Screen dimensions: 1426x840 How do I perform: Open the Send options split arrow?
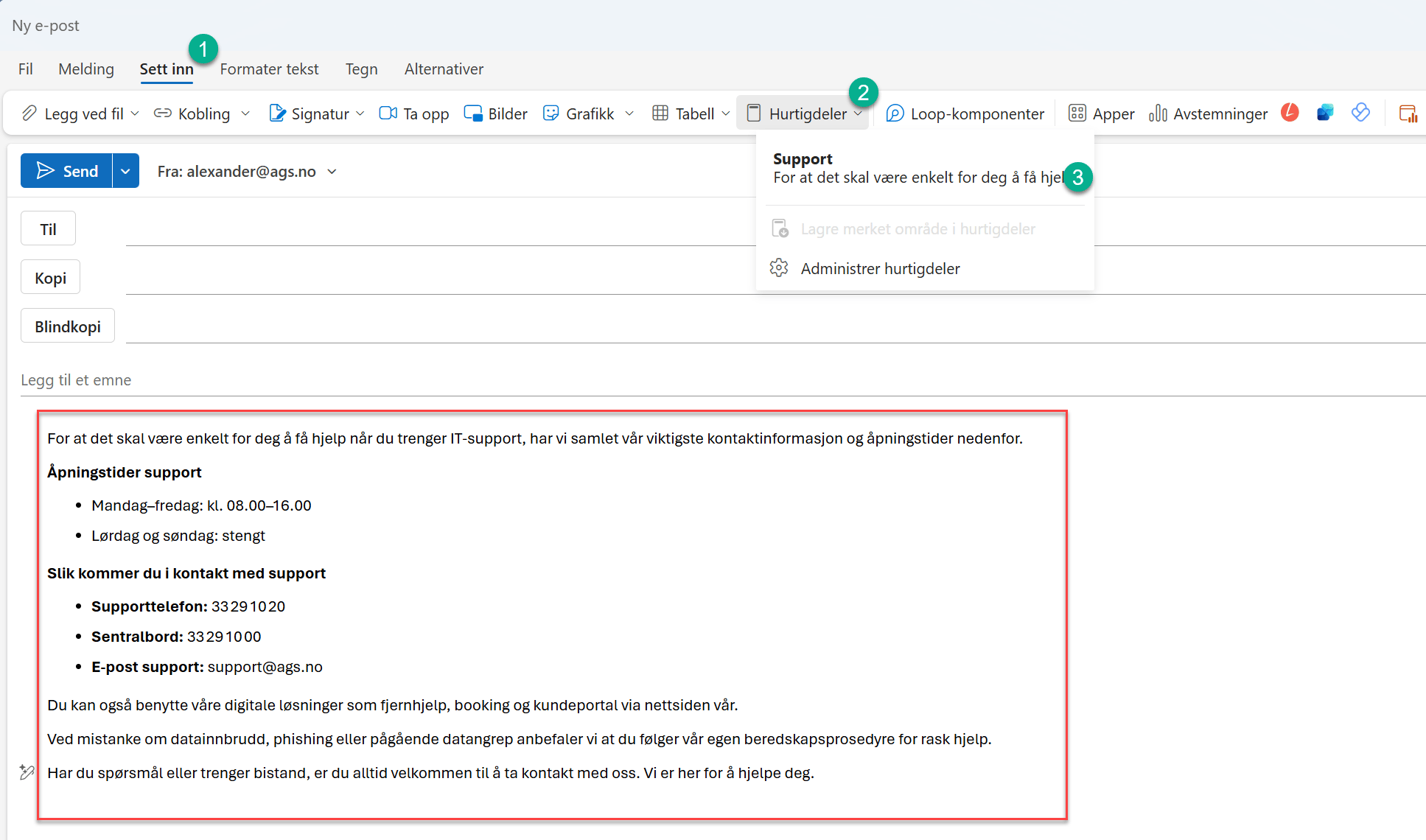tap(125, 171)
